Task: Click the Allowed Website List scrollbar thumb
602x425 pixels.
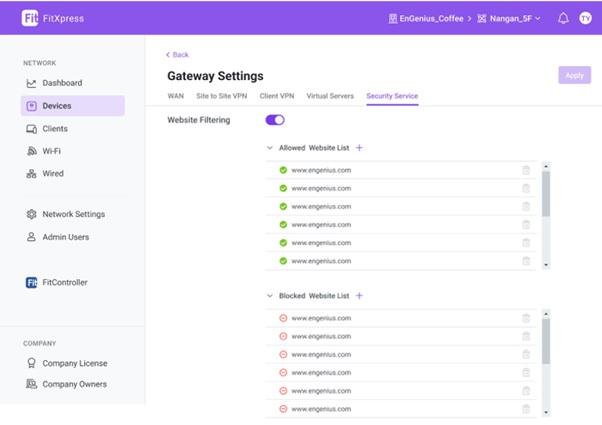Action: click(x=546, y=194)
